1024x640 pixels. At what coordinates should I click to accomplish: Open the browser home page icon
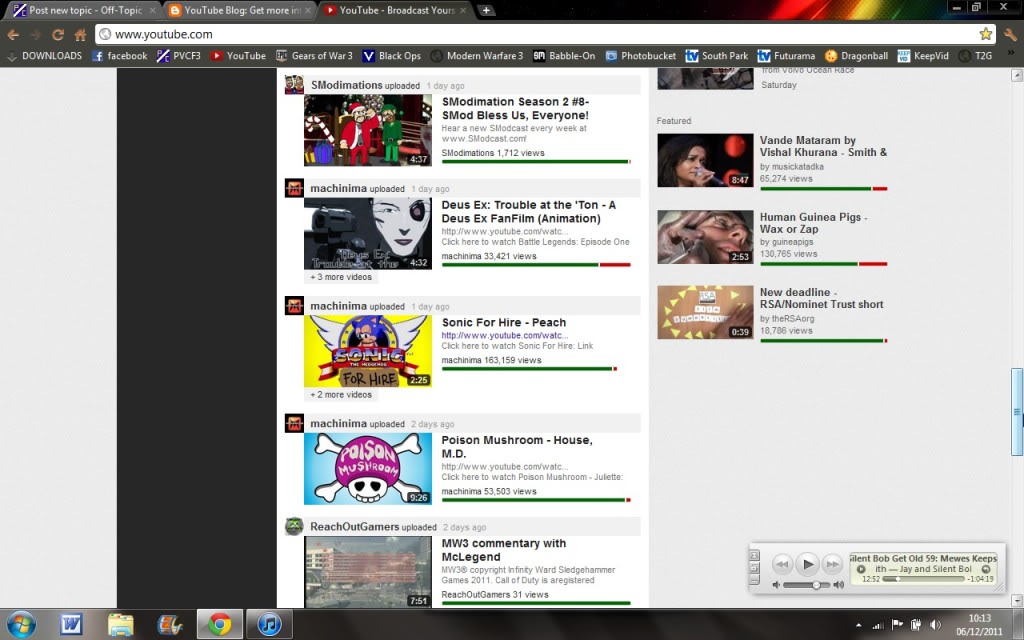click(x=80, y=35)
